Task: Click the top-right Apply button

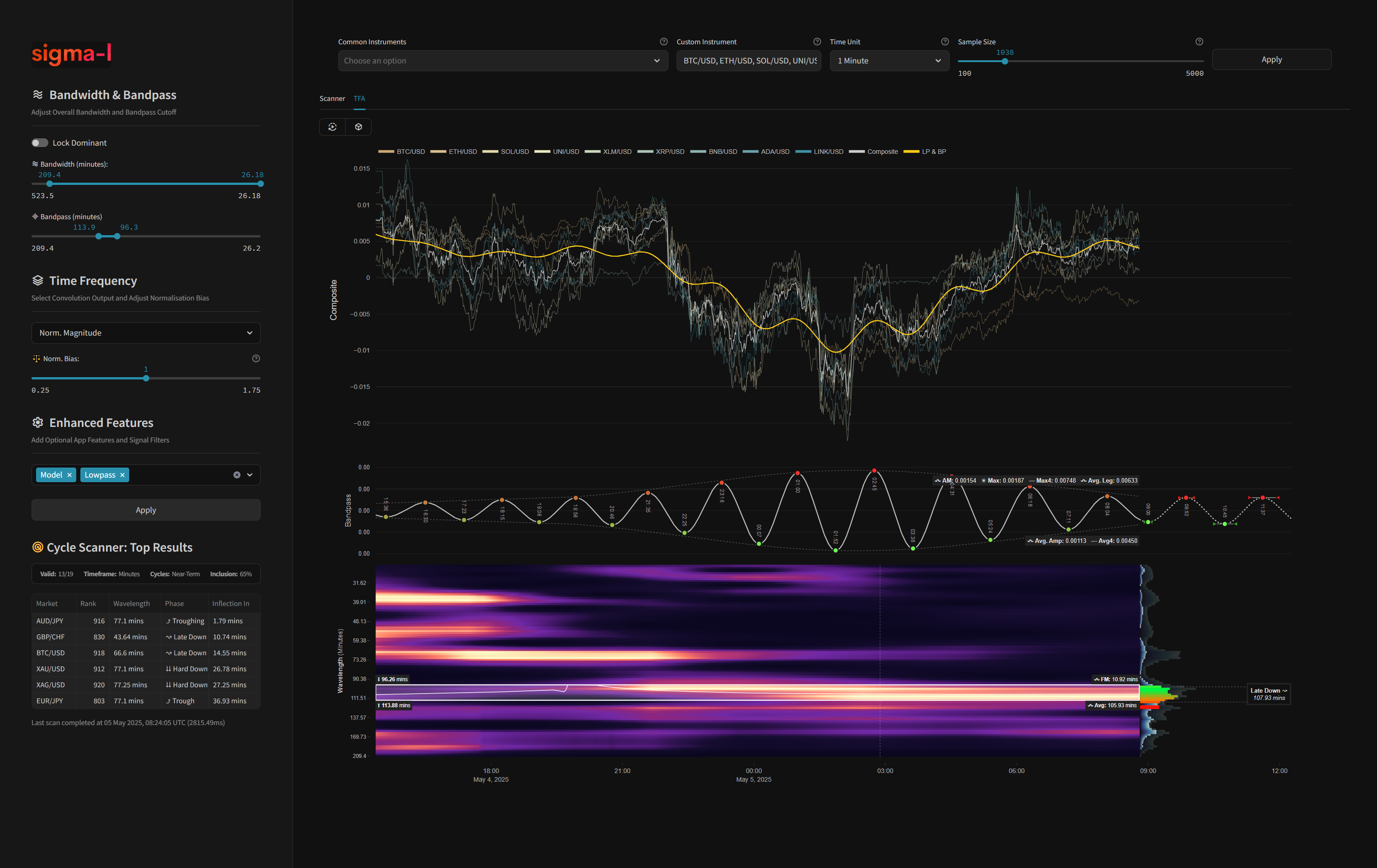Action: click(x=1272, y=59)
